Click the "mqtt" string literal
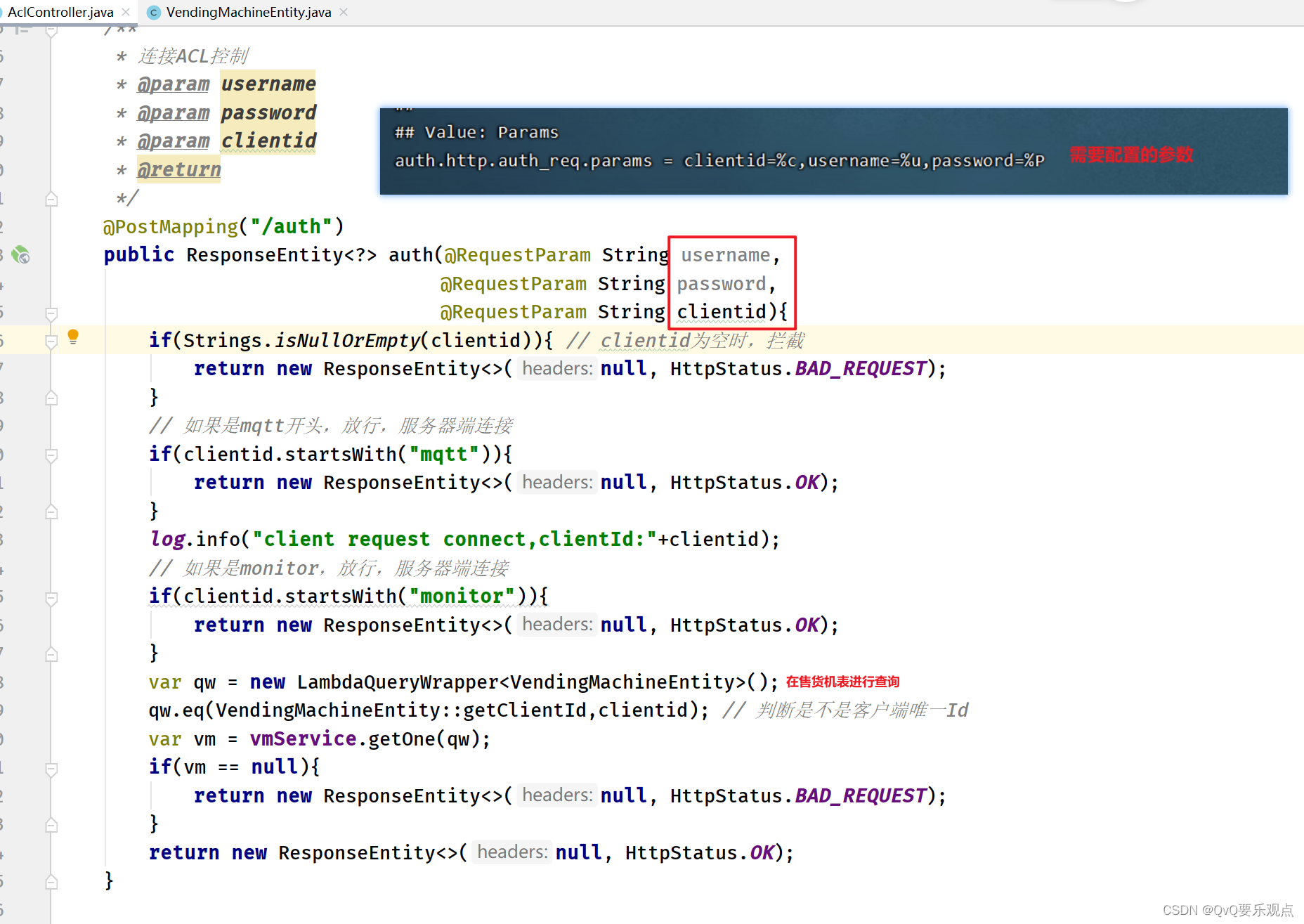Screen dimensions: 1304x924 [x=444, y=455]
